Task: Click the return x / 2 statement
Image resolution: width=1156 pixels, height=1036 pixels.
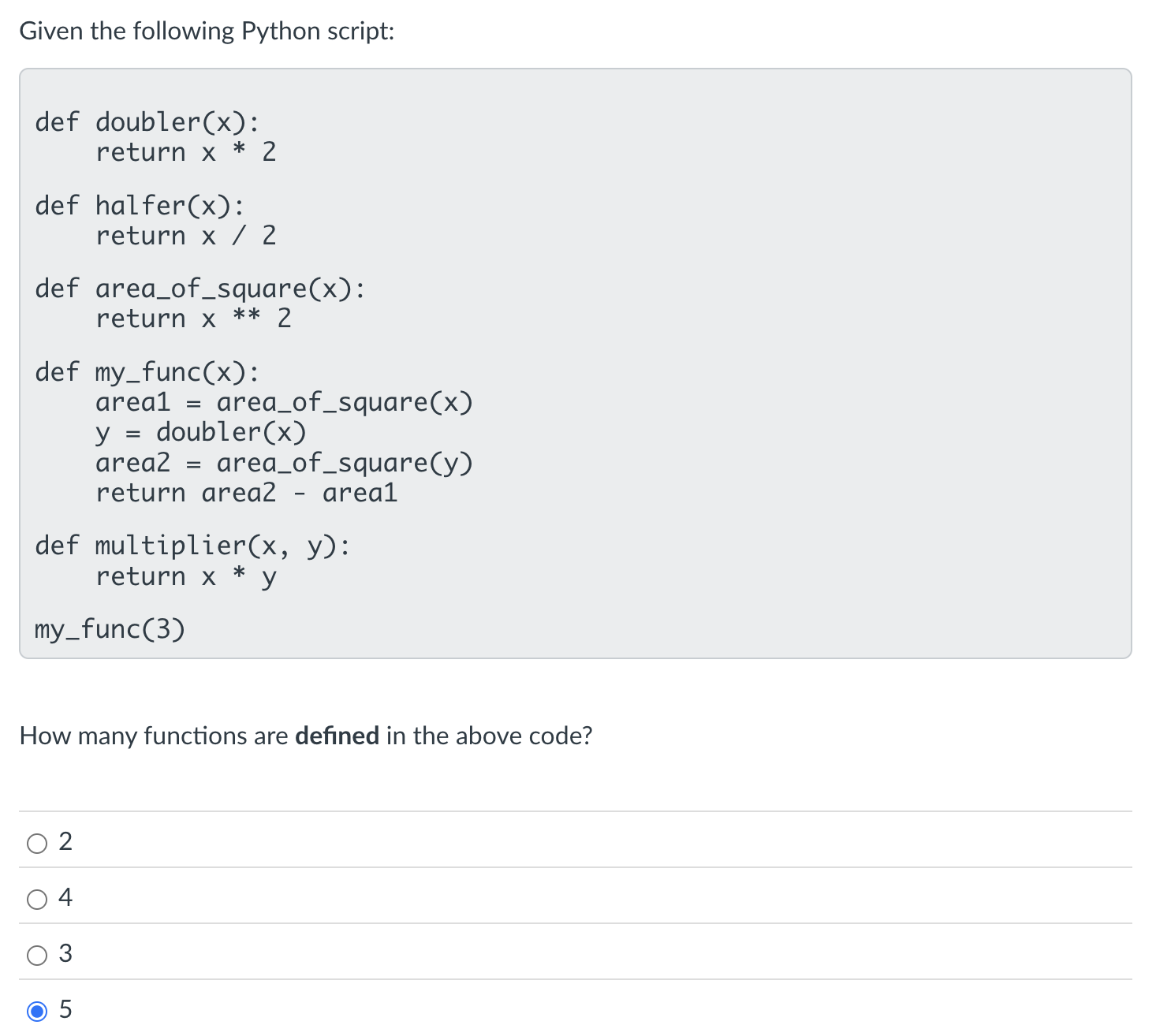Action: tap(186, 235)
